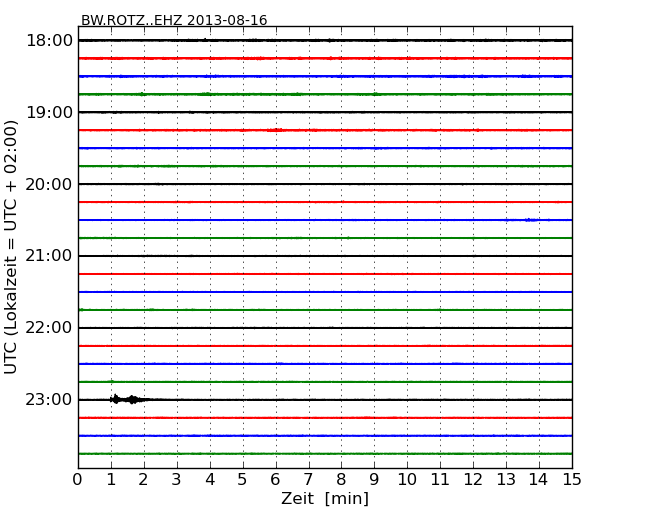
Task: Click the x-axis tick label 4
Action: point(210,479)
